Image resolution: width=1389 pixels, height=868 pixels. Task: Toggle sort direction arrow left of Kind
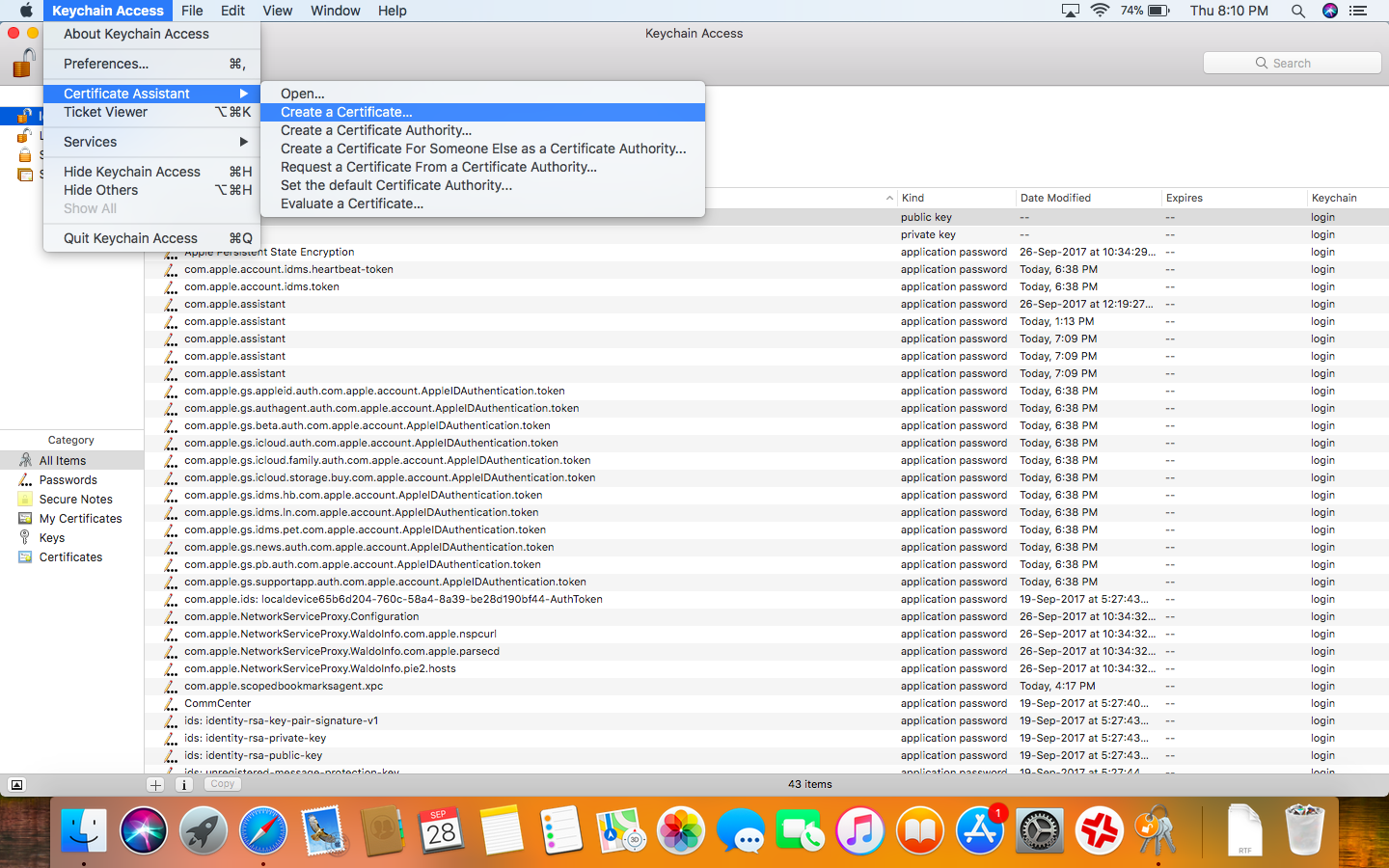(x=889, y=198)
